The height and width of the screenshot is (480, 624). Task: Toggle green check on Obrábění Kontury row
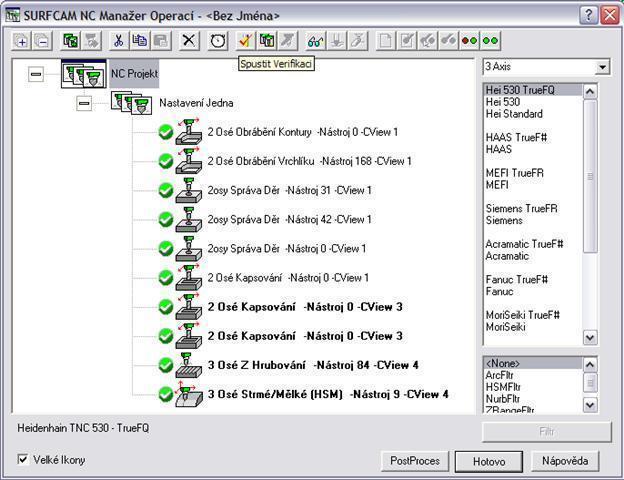pyautogui.click(x=166, y=132)
